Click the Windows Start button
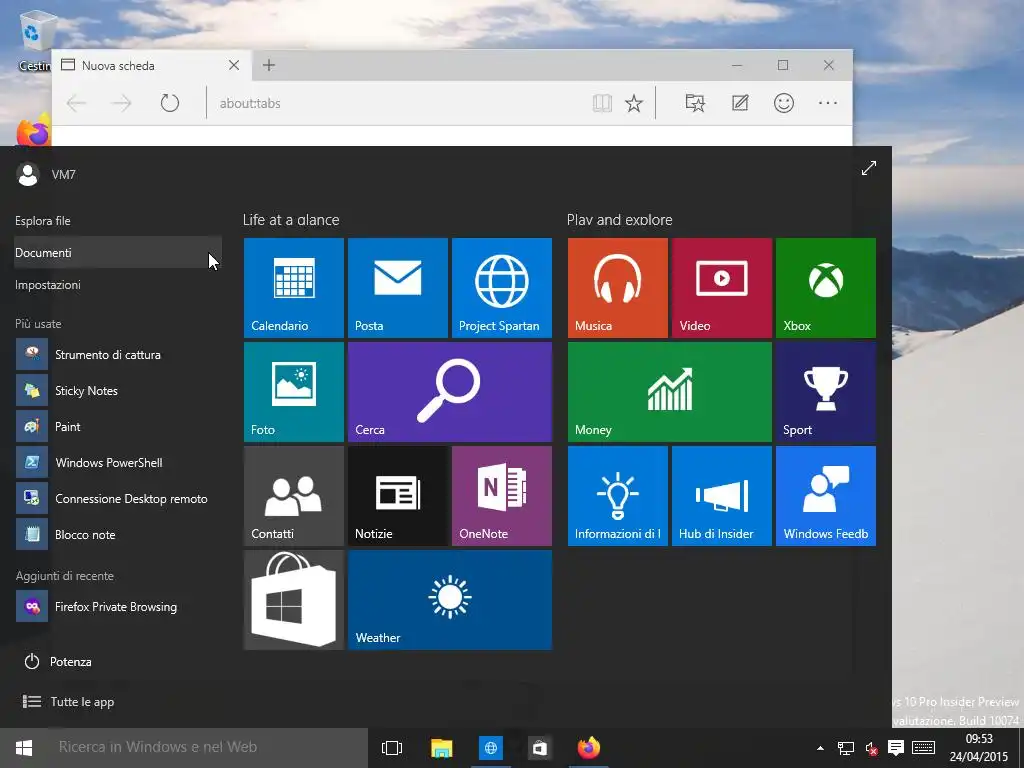Screen dimensions: 1024x768 [x=24, y=748]
